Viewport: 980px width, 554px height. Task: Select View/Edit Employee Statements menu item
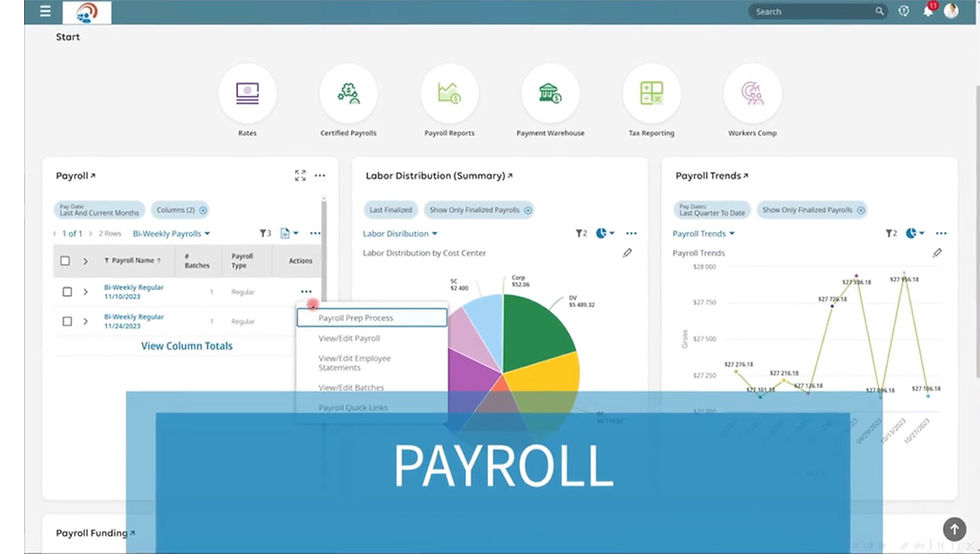[x=354, y=363]
